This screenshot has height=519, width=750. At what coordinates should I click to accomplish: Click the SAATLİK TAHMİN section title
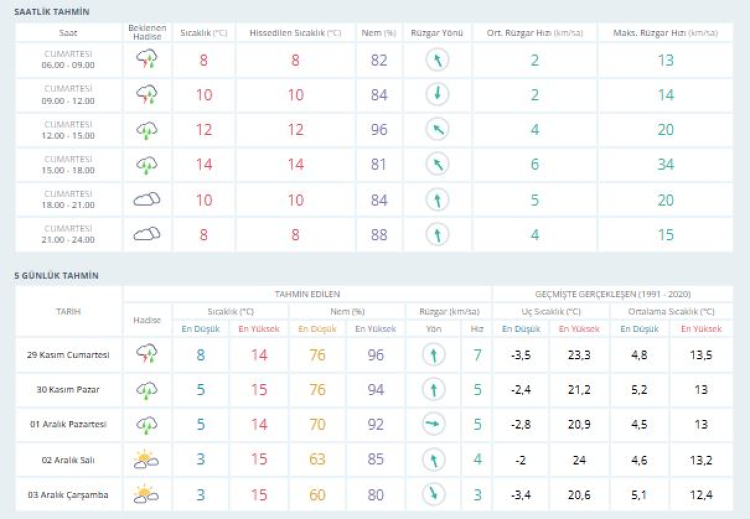[51, 11]
